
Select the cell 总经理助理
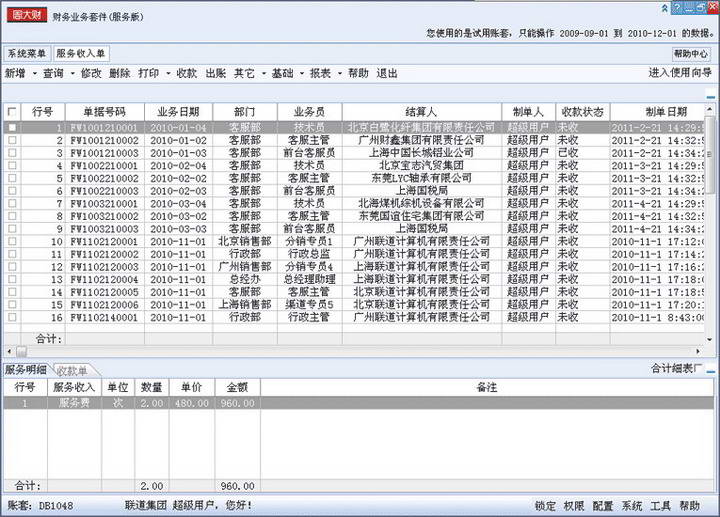(x=309, y=279)
